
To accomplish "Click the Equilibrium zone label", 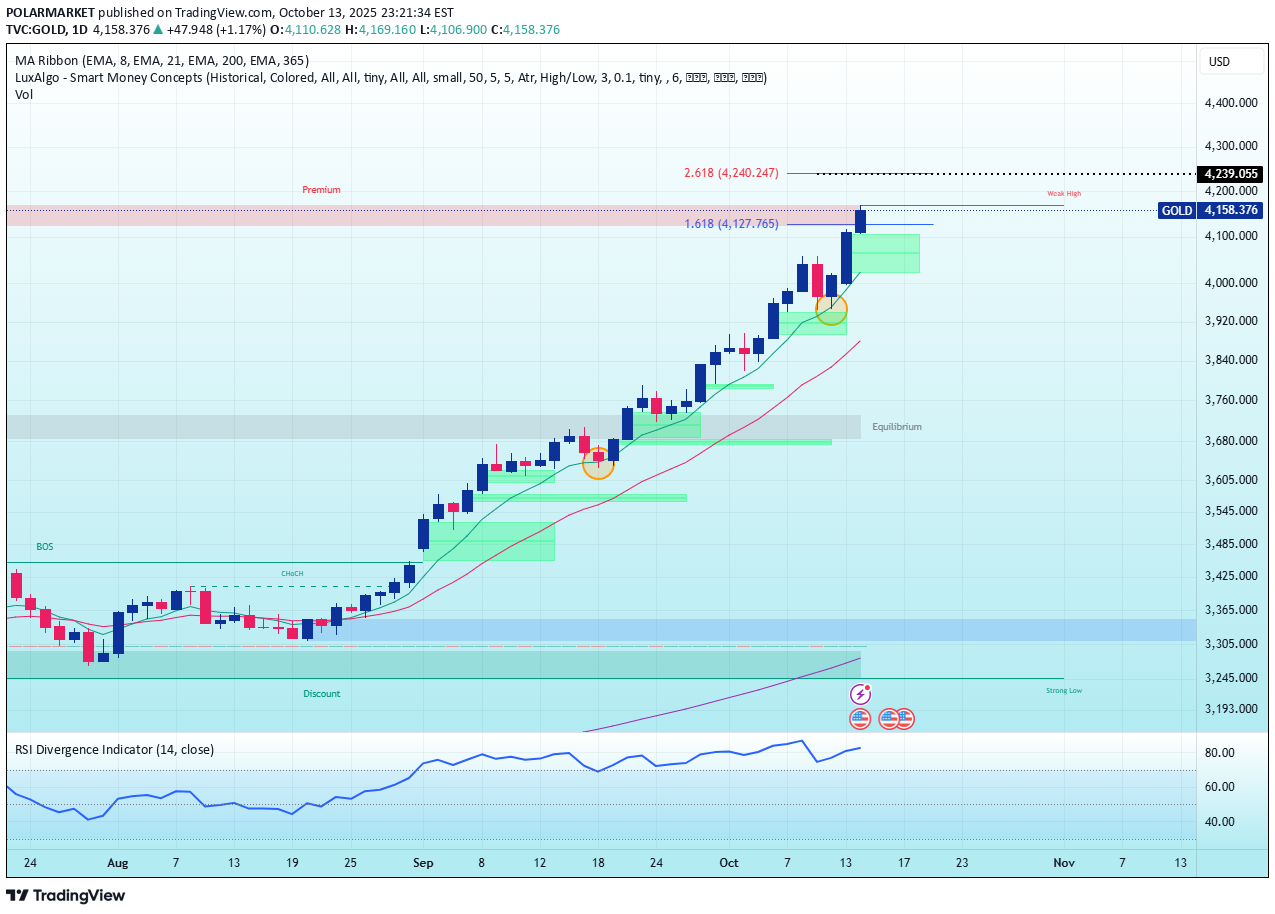I will coord(896,427).
